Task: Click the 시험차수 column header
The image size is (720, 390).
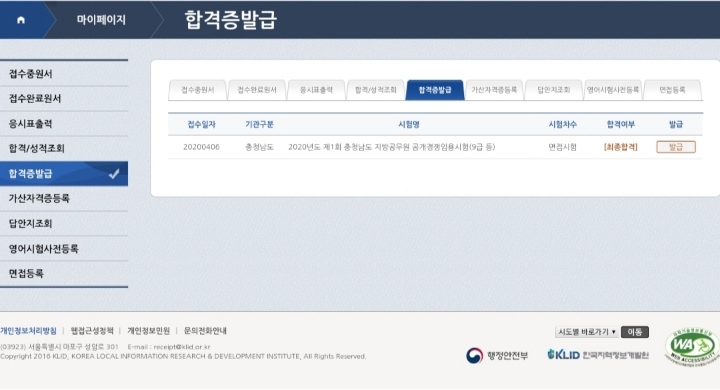Action: click(x=562, y=124)
